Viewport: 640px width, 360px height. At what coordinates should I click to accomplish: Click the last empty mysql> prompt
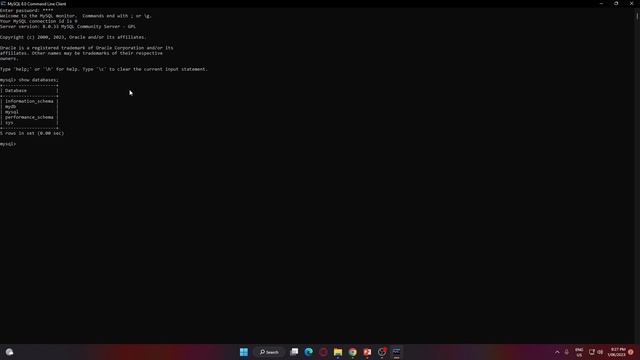click(8, 144)
